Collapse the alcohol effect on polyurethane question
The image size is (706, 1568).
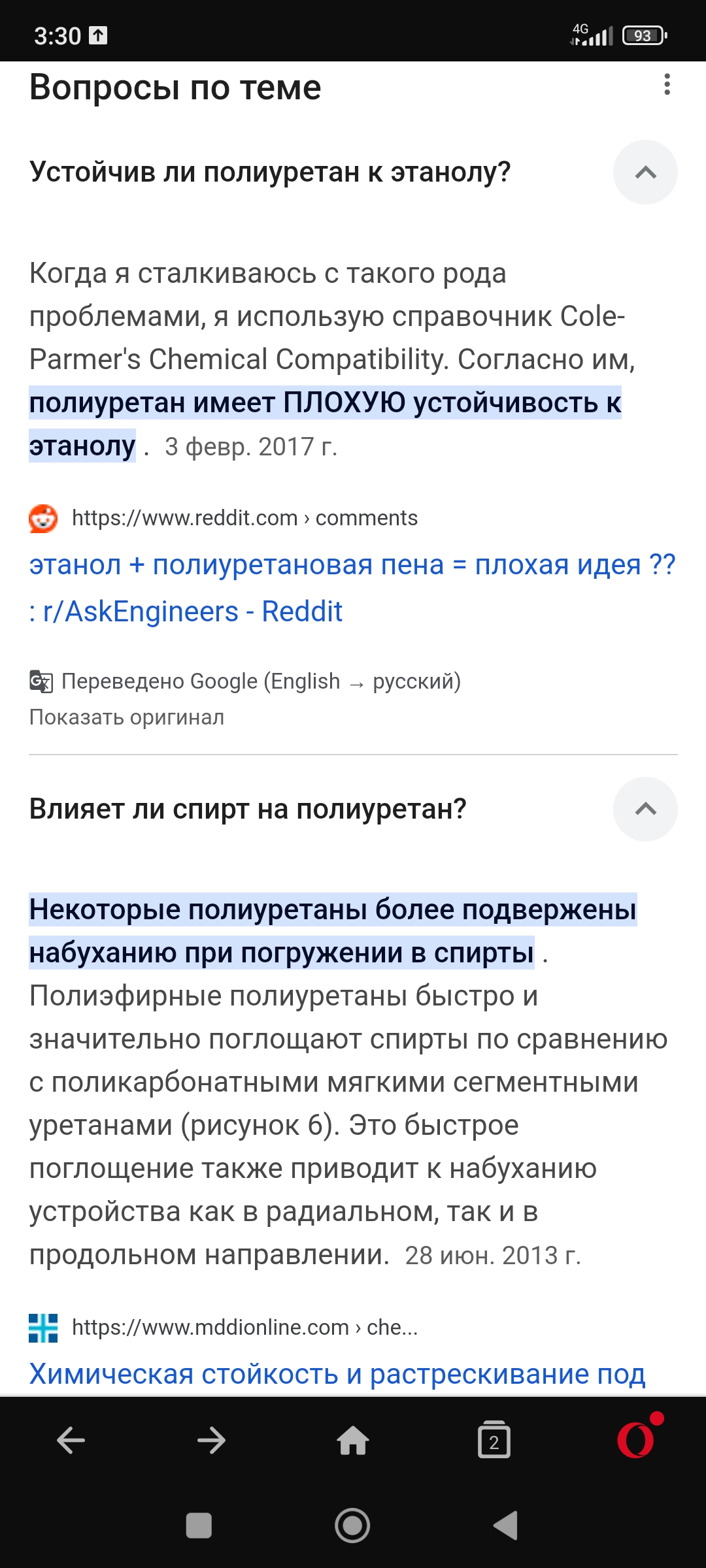tap(645, 809)
